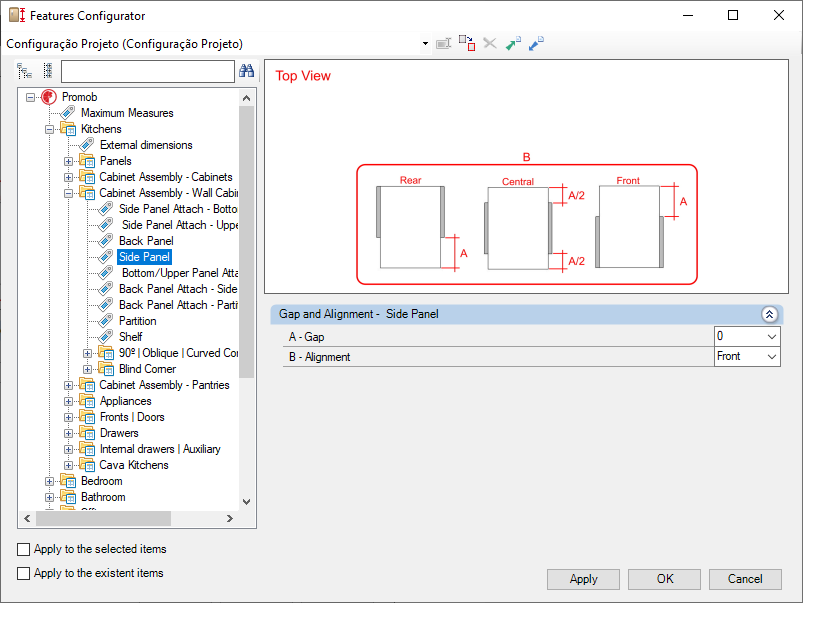The image size is (823, 625).
Task: Select Side Panel Attach - Upper item
Action: (180, 225)
